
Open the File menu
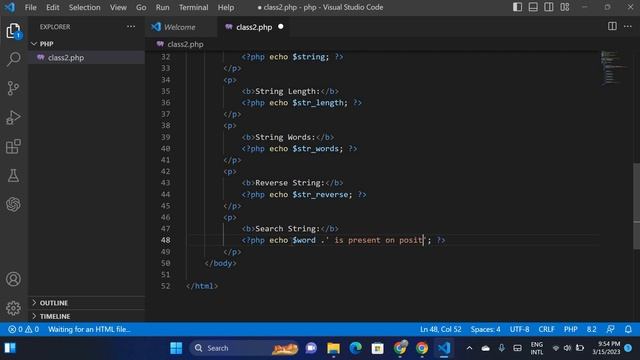pos(31,7)
